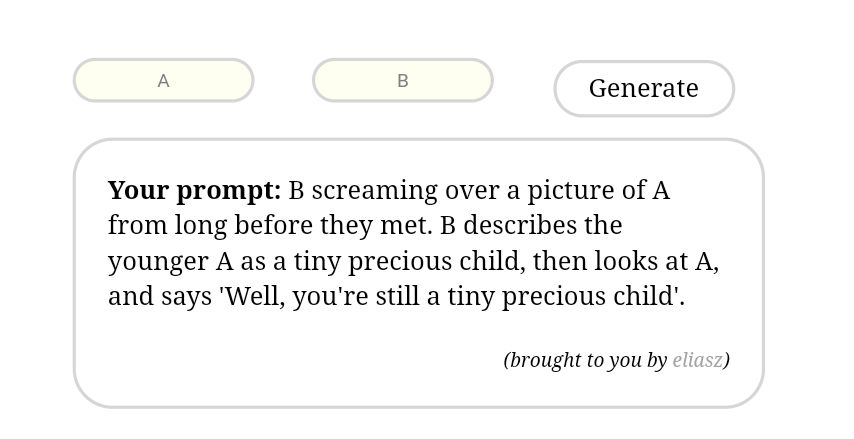
Task: Click the word 'picture' in the prompt
Action: tap(562, 191)
